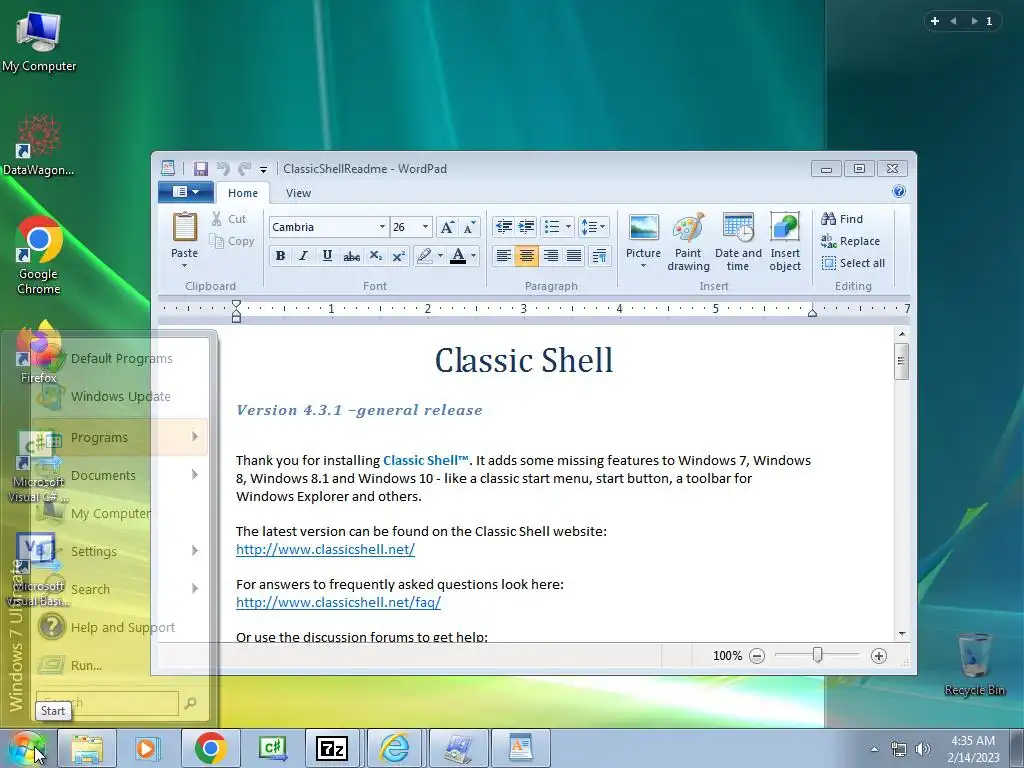This screenshot has width=1024, height=768.
Task: Open the WordPad file menu button
Action: pos(186,192)
